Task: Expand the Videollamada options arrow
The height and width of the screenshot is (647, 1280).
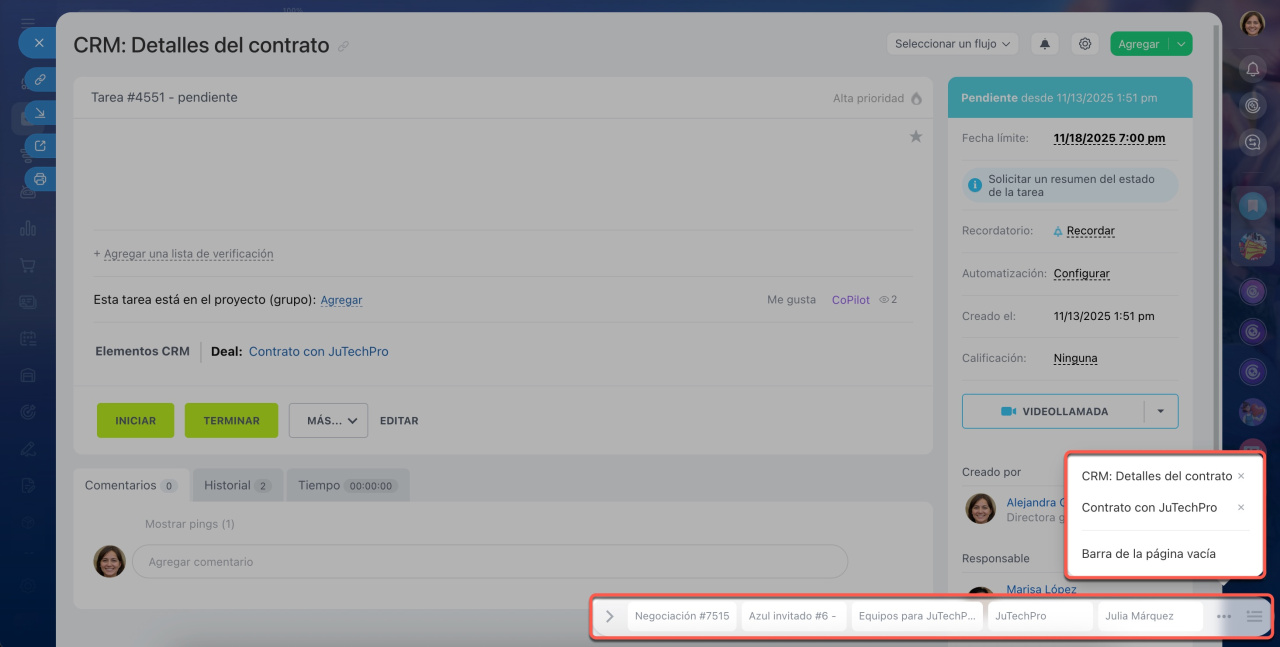Action: click(1160, 411)
